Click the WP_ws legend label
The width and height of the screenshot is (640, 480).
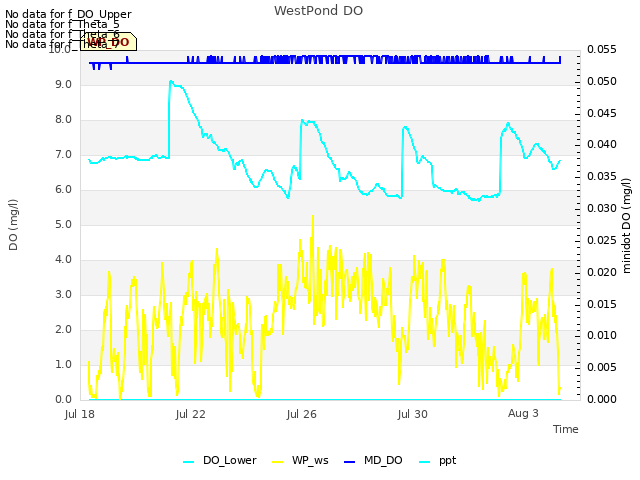310,460
